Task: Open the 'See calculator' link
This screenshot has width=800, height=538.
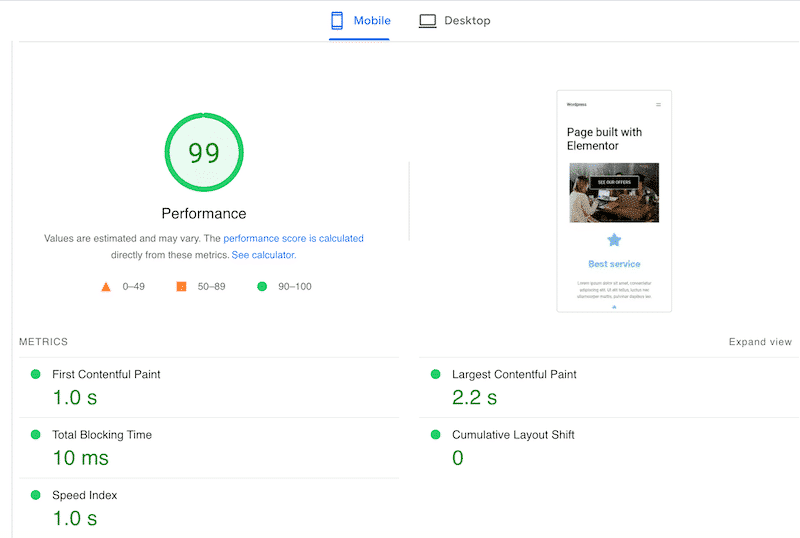Action: 263,255
